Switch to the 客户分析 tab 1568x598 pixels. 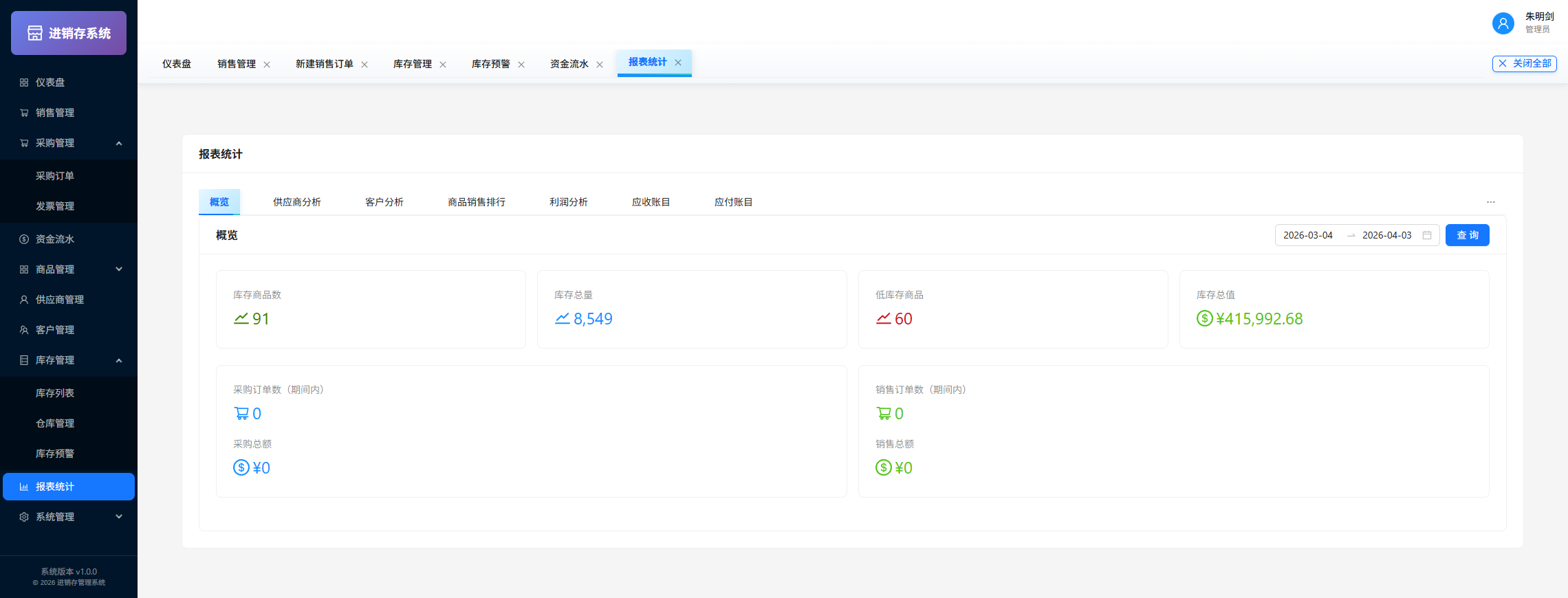point(384,202)
